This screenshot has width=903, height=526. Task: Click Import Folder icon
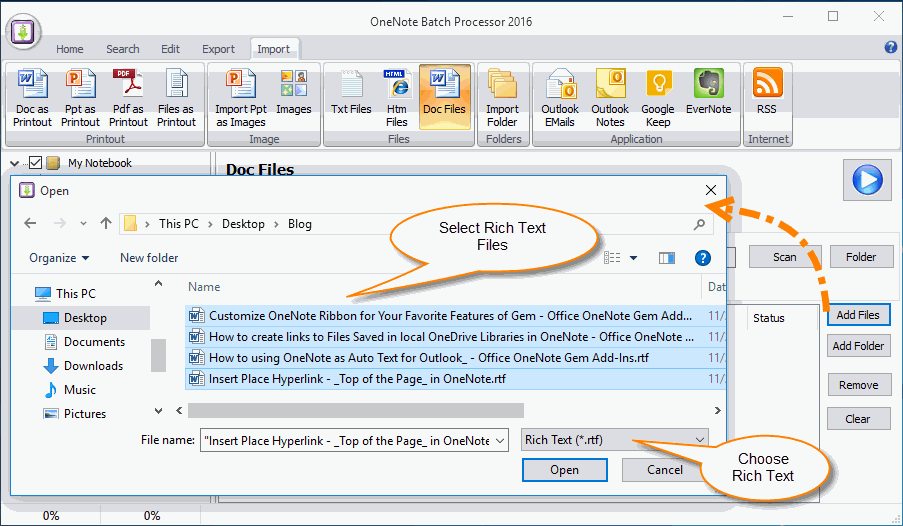coord(502,98)
